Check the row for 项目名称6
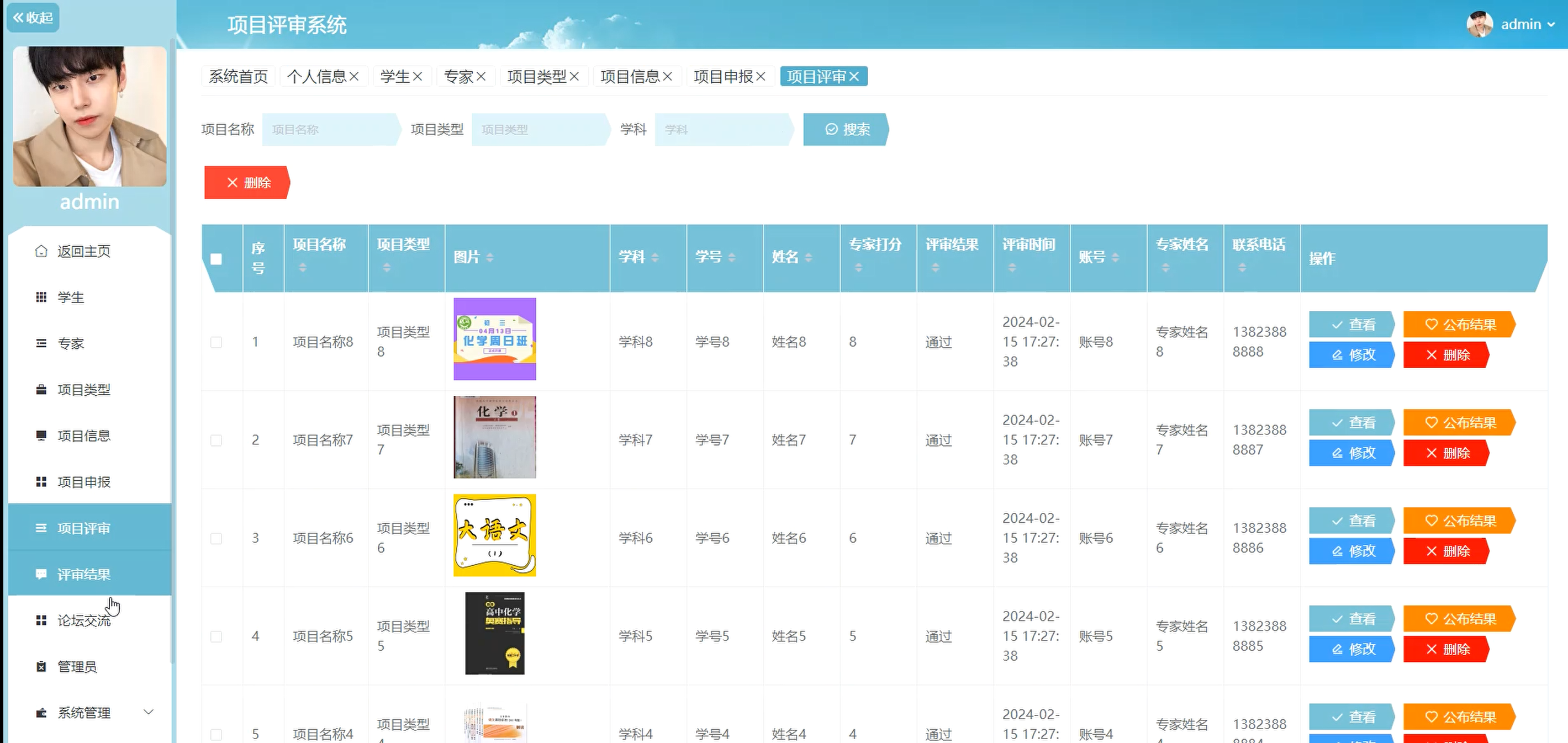 tap(216, 538)
